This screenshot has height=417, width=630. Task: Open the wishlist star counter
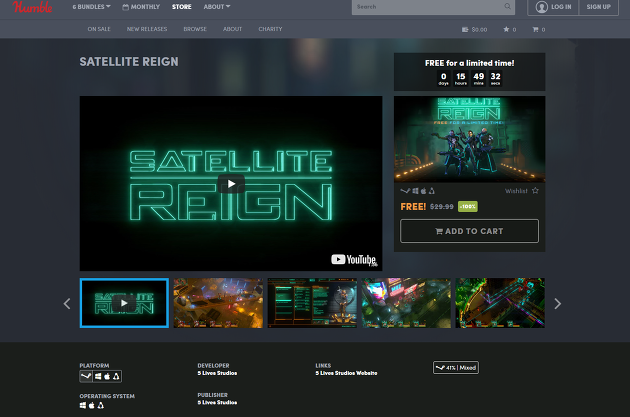point(509,29)
